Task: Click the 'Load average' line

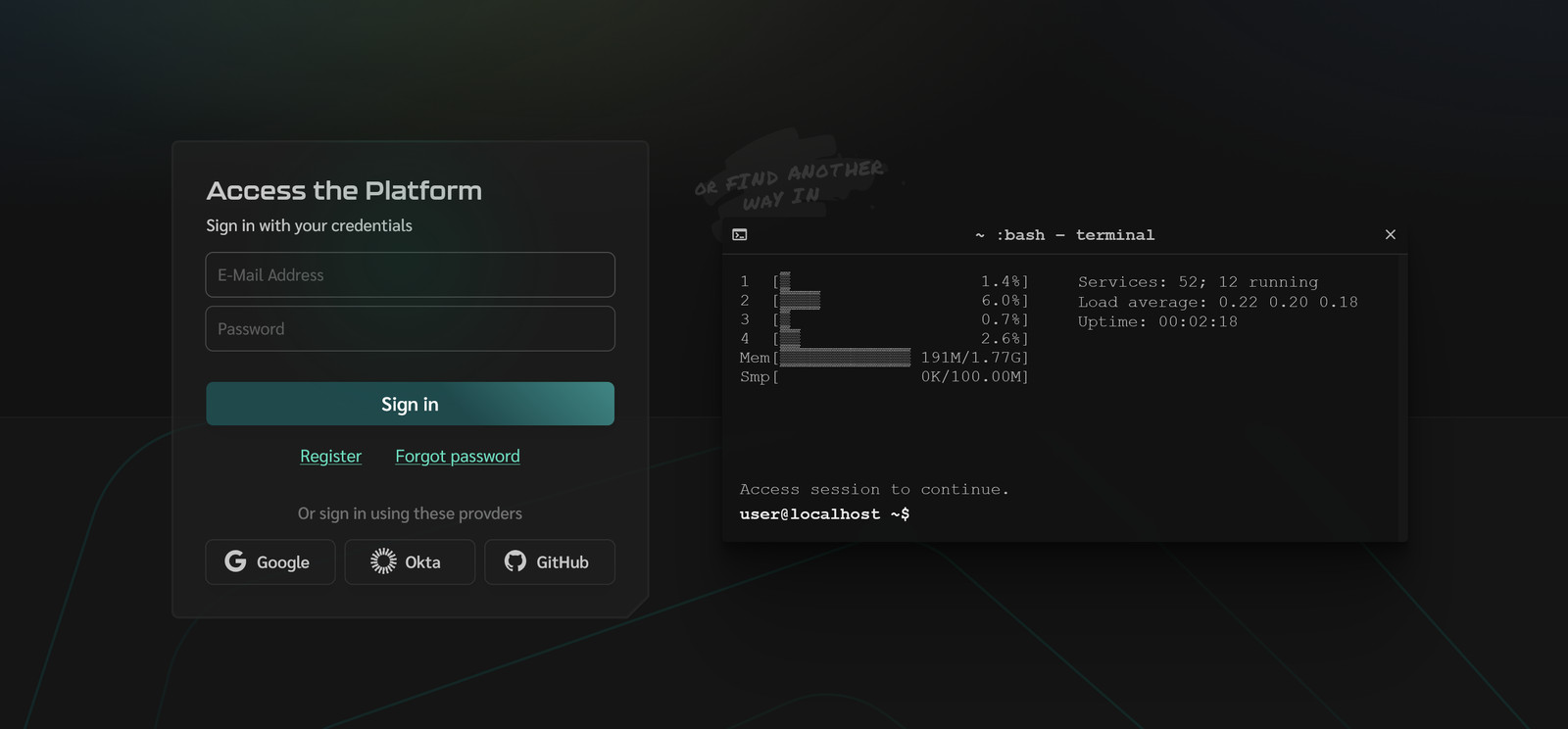Action: click(x=1218, y=302)
